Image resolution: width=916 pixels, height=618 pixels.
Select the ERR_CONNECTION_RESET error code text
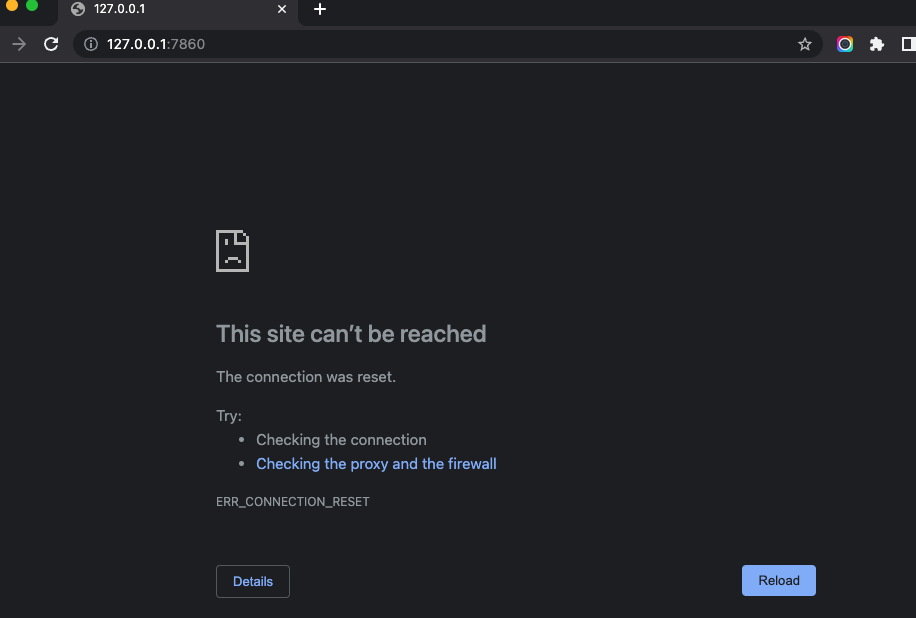[292, 501]
